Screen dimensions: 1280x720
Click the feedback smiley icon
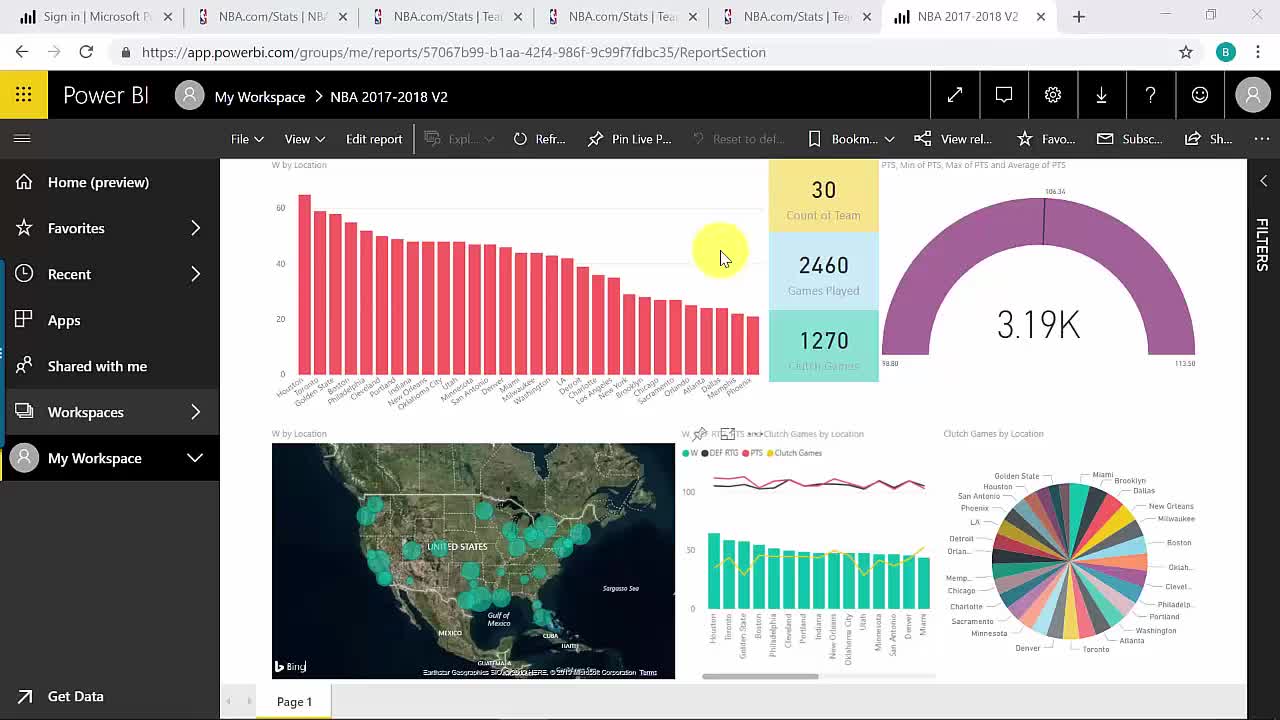click(1200, 95)
